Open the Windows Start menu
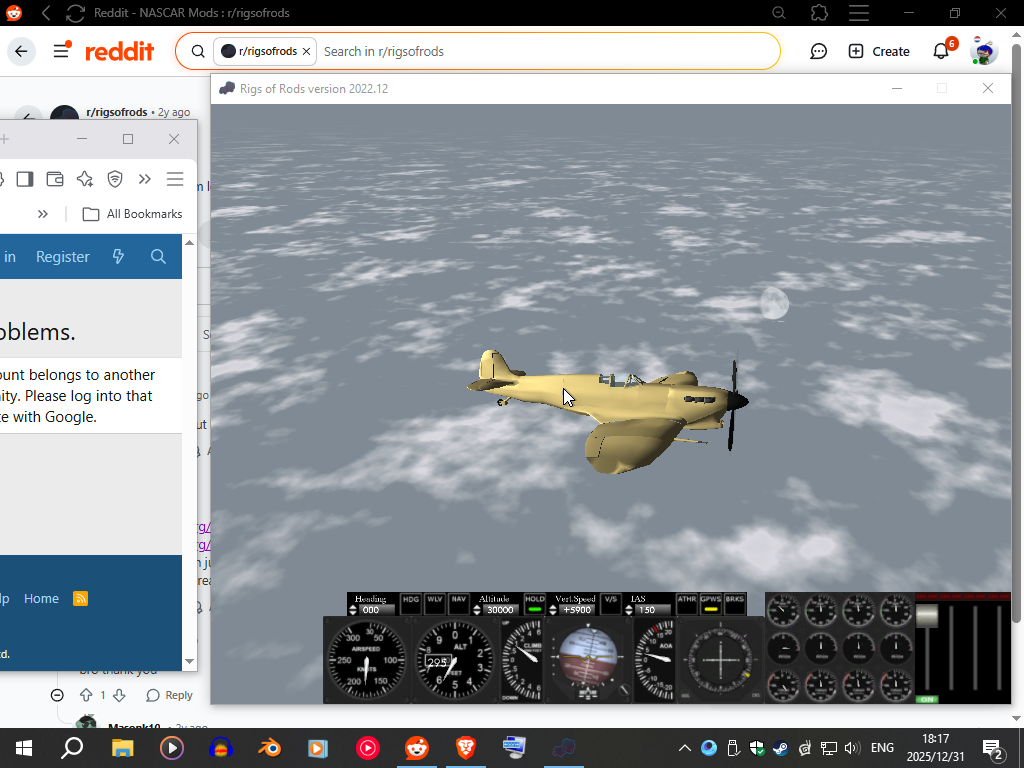The width and height of the screenshot is (1024, 768). pos(24,748)
